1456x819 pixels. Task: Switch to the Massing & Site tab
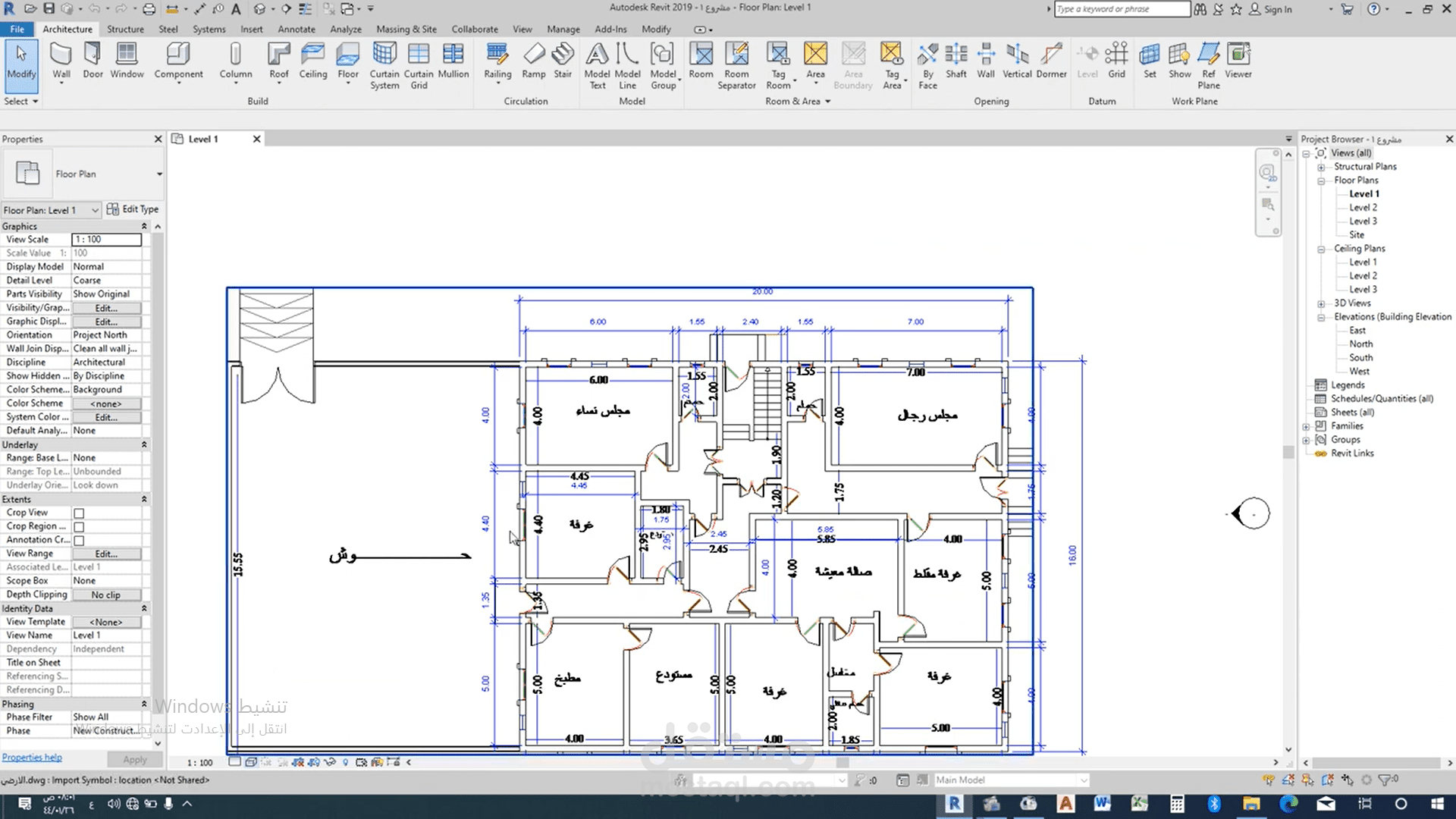point(406,29)
